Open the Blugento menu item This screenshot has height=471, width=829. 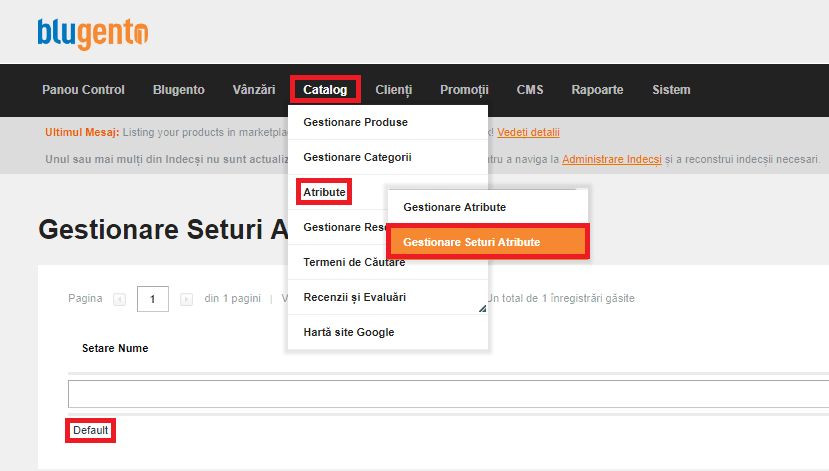(x=179, y=90)
